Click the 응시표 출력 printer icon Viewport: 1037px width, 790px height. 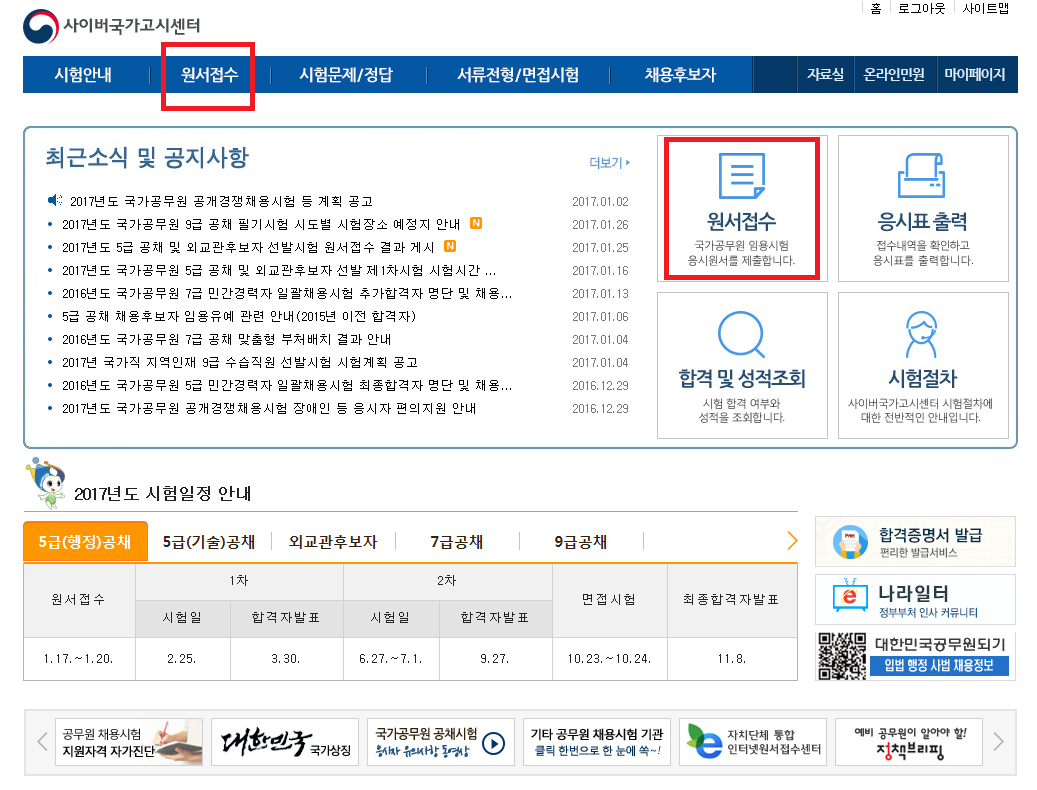tap(922, 179)
